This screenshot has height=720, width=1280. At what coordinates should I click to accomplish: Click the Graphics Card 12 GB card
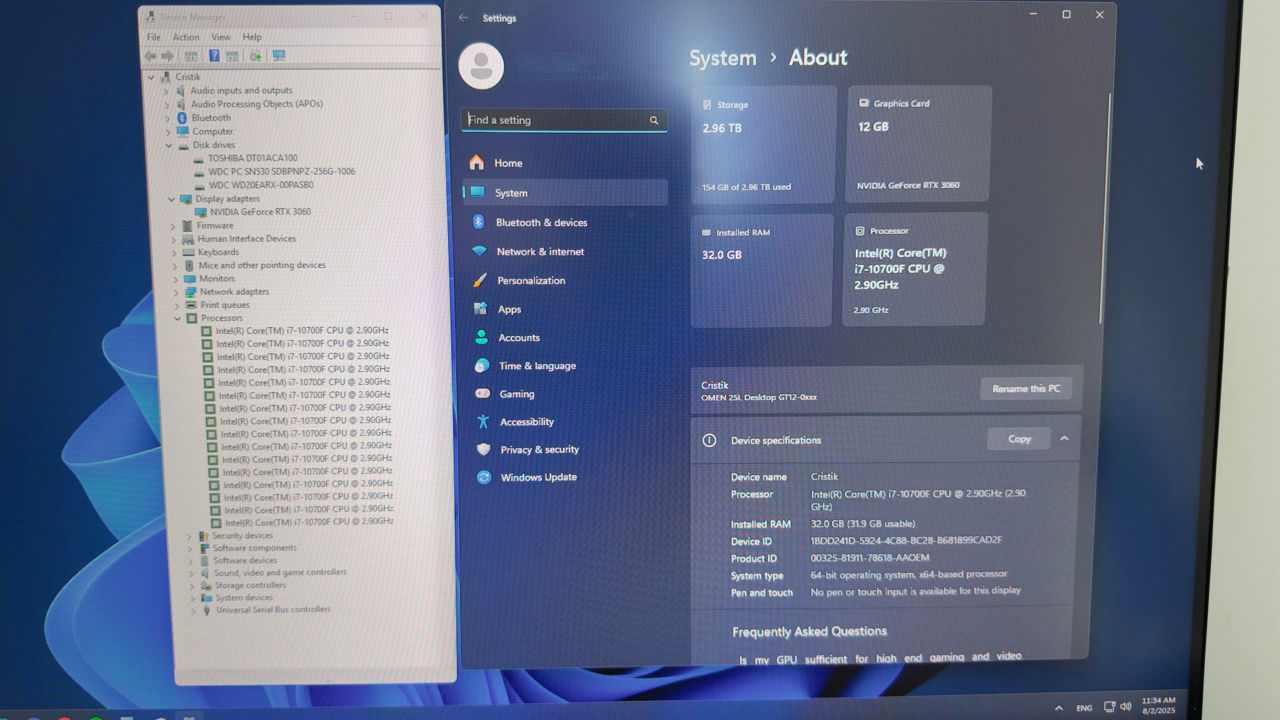point(919,144)
